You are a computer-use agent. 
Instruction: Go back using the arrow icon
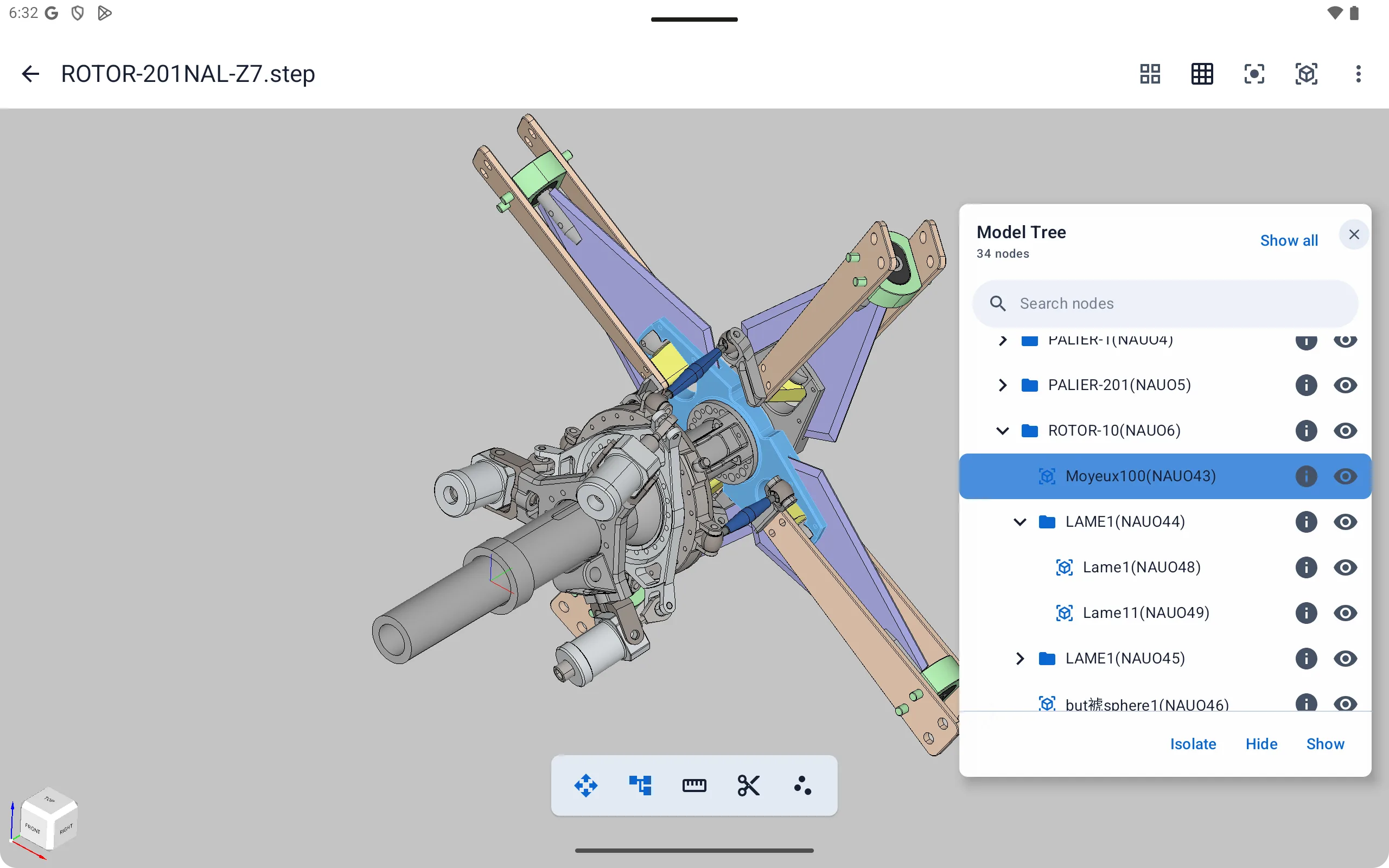[x=30, y=74]
